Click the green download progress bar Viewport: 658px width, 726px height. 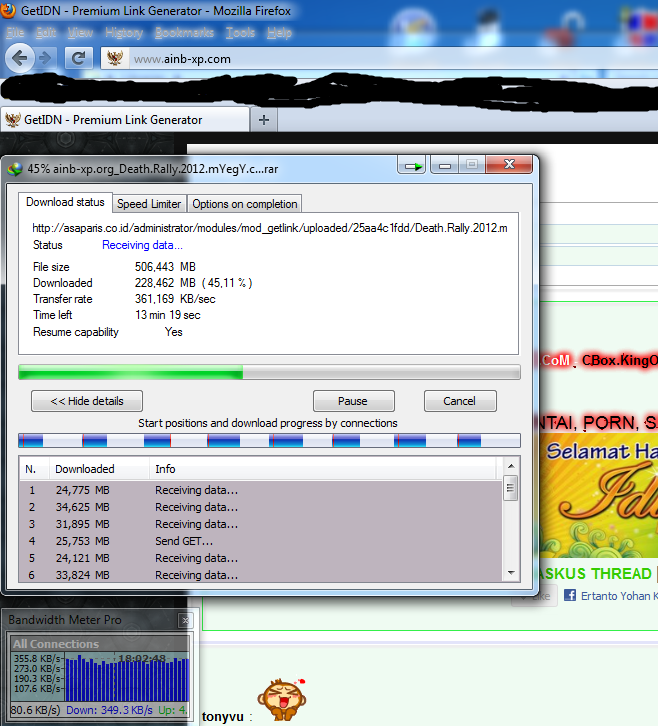coord(269,372)
